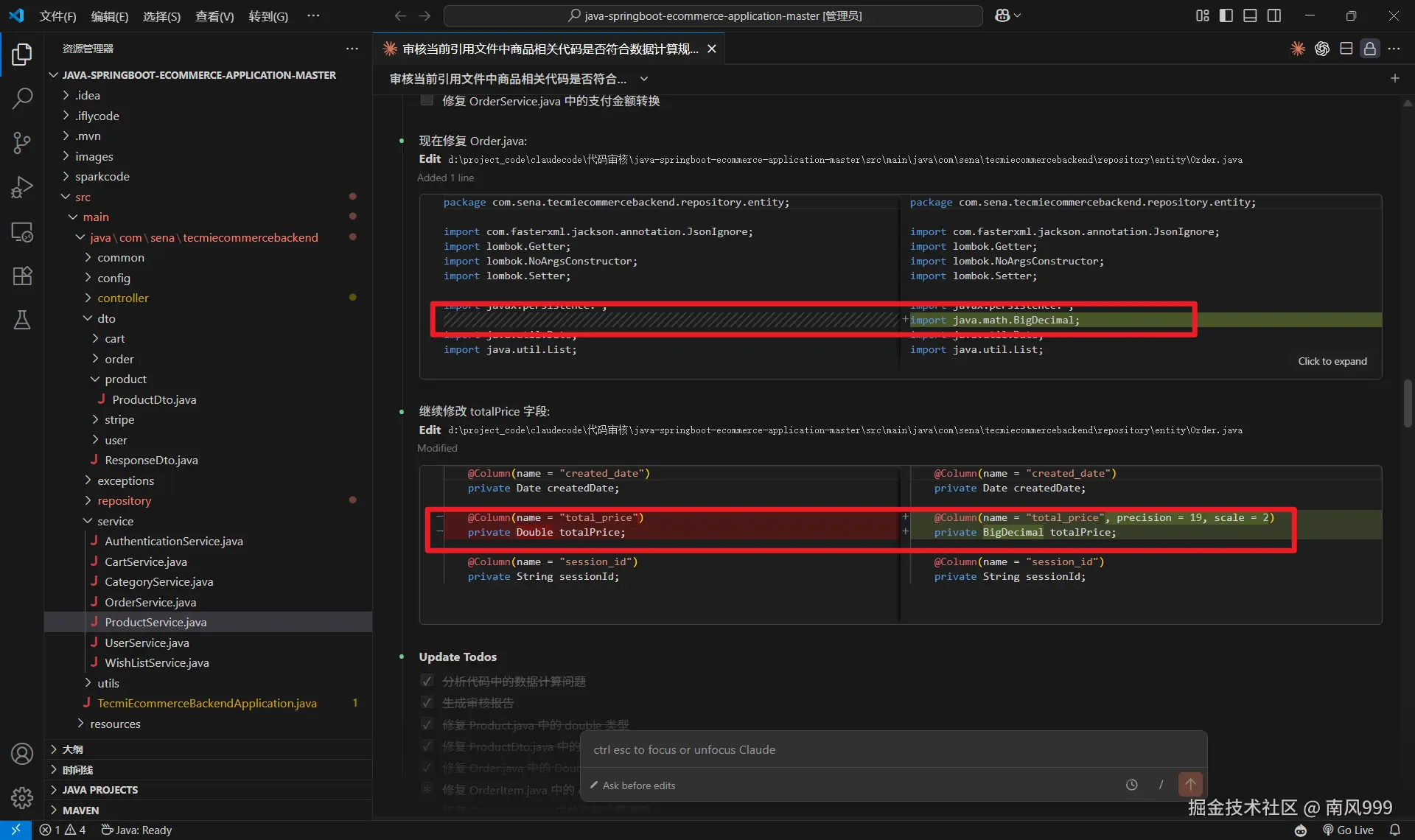Image resolution: width=1415 pixels, height=840 pixels.
Task: Open the Remote Explorer view
Action: 22,231
